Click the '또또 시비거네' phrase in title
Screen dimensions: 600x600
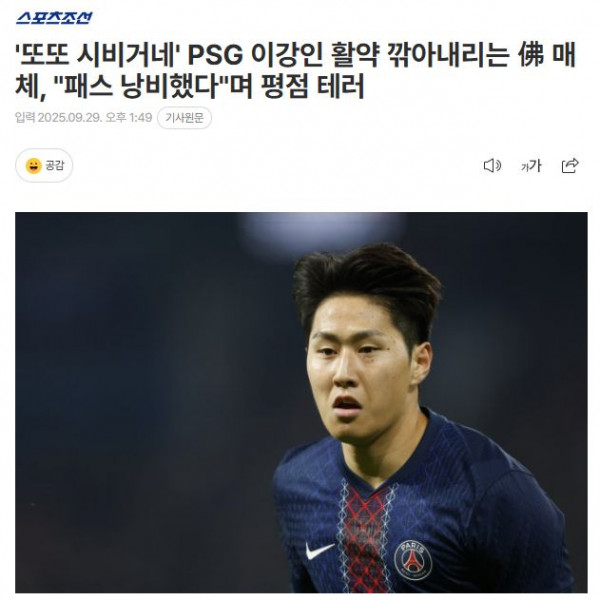tap(98, 55)
